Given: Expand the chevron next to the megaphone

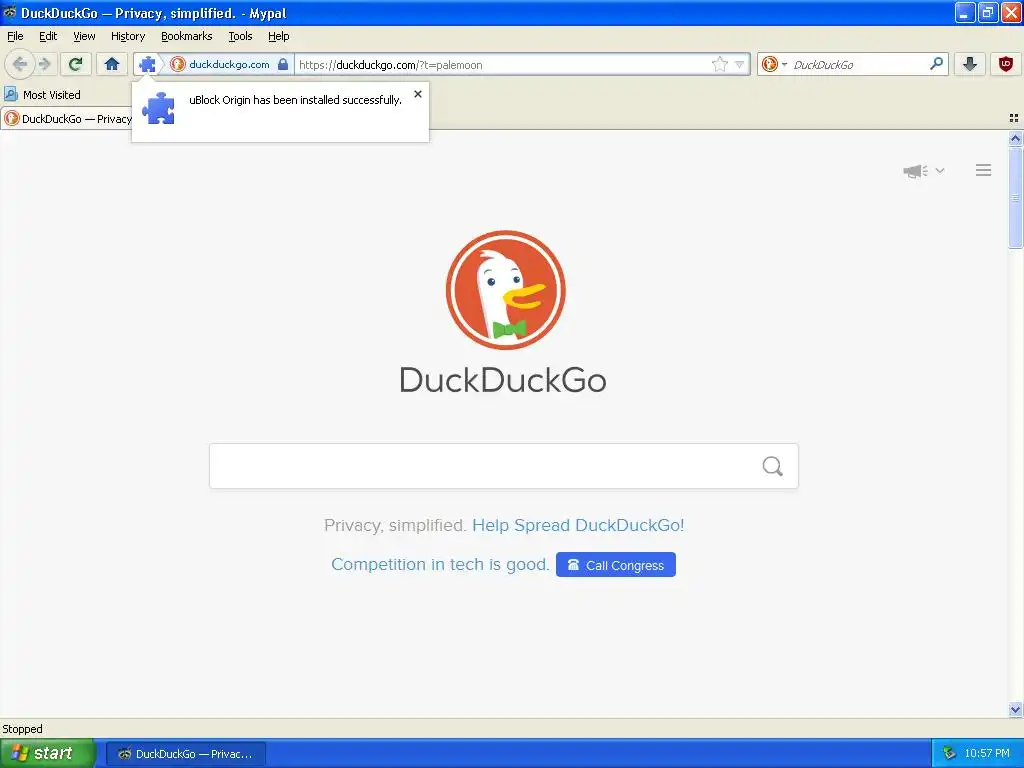Looking at the screenshot, I should point(940,170).
